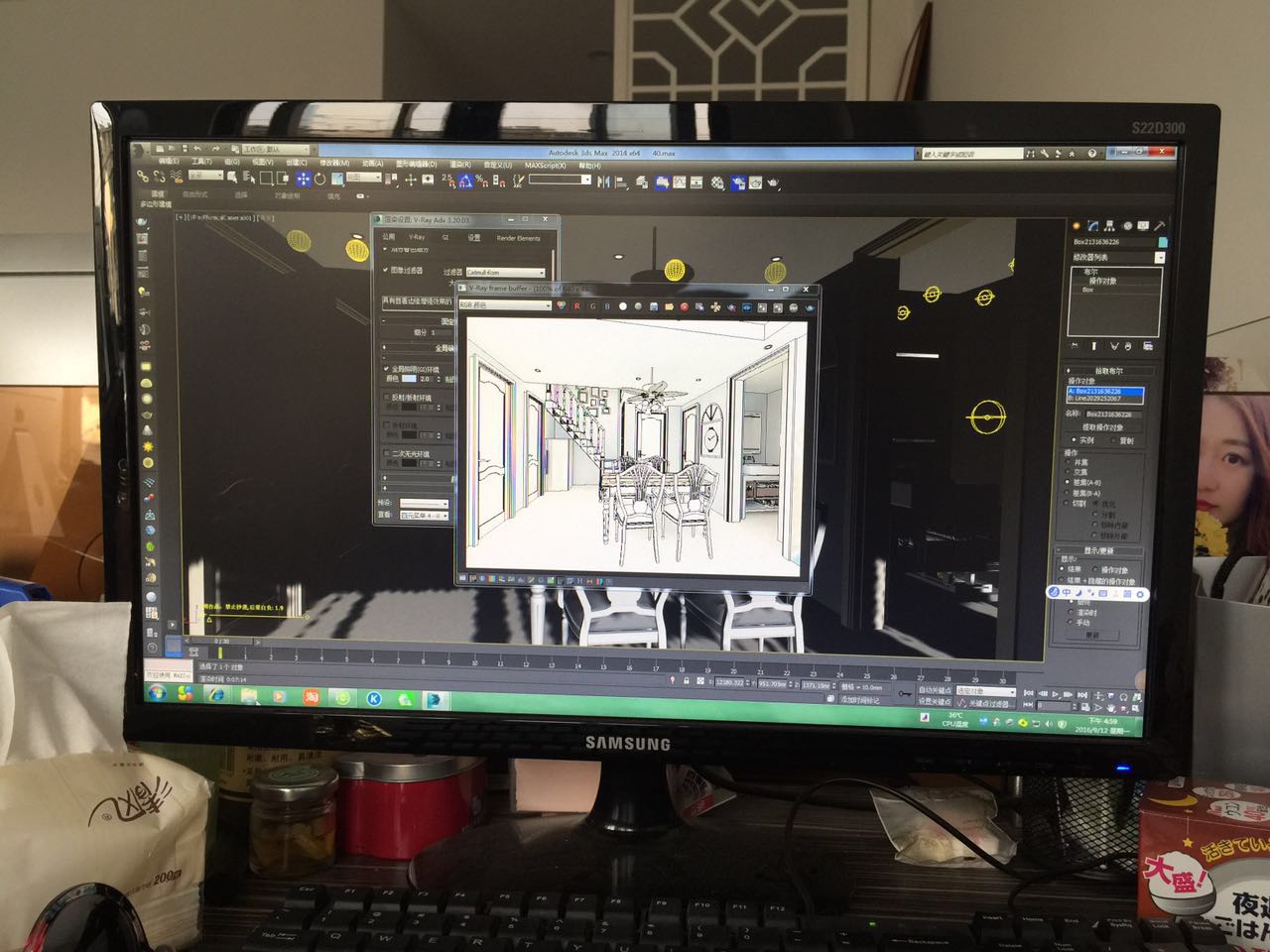Enable the 反射/折射环境 checkbox

tap(386, 398)
